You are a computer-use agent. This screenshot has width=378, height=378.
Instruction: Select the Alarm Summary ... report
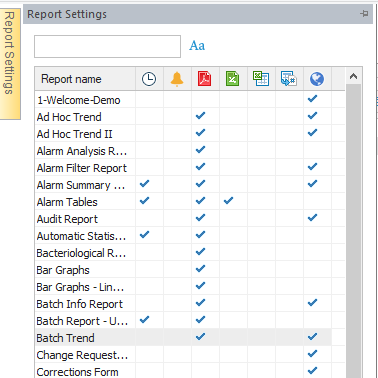tap(81, 185)
